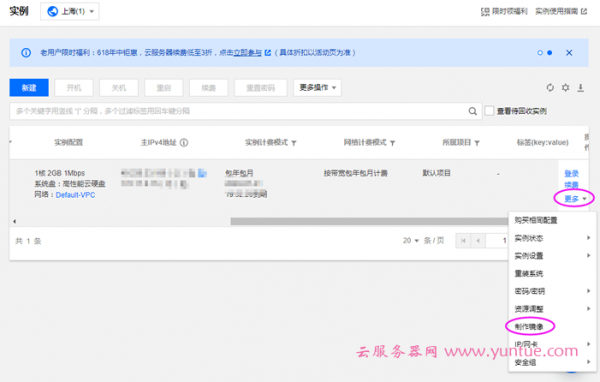Click the 1核 2GB 1Mbps configuration text

[60, 173]
